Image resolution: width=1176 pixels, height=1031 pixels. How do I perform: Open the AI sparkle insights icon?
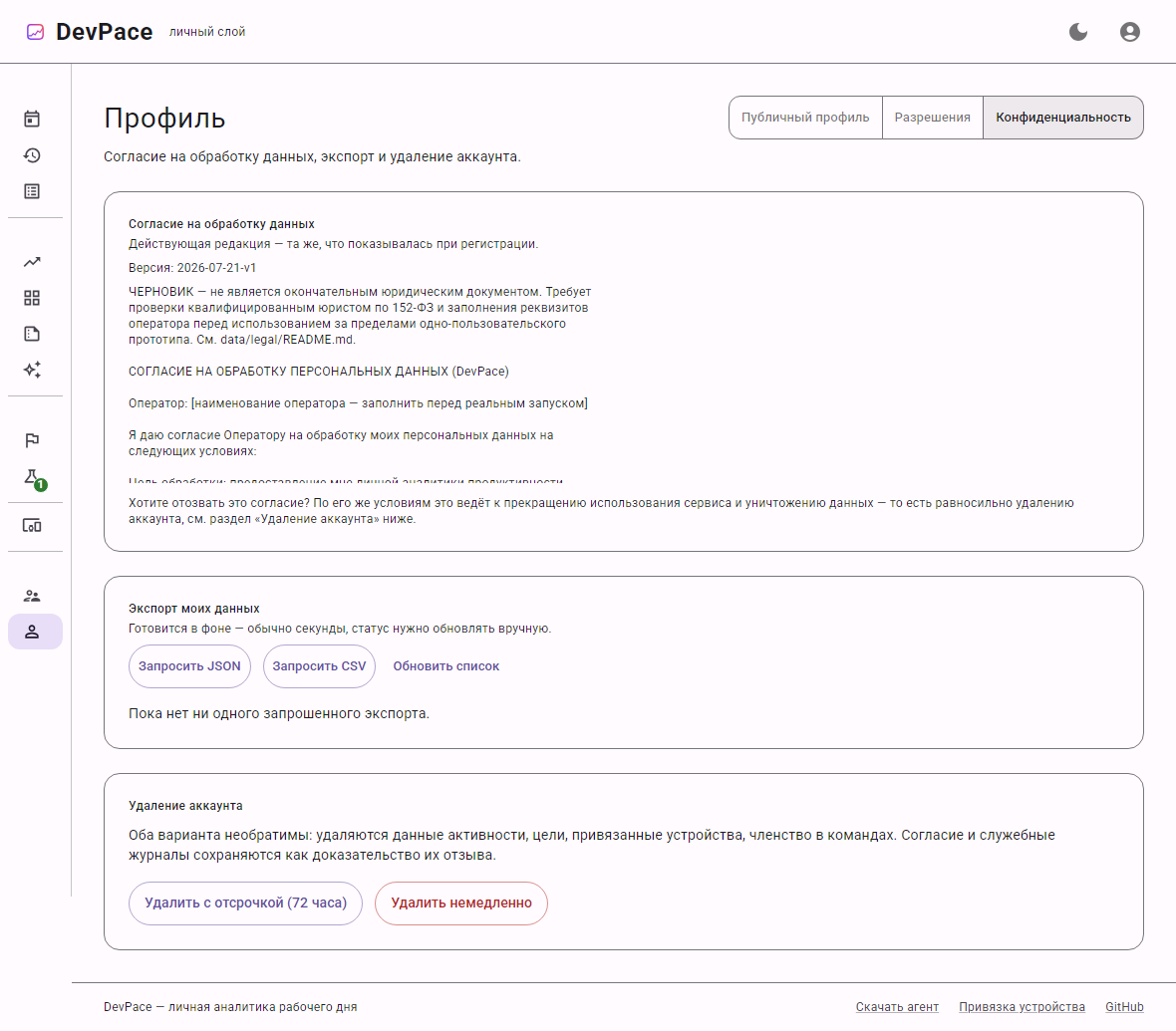click(x=32, y=370)
